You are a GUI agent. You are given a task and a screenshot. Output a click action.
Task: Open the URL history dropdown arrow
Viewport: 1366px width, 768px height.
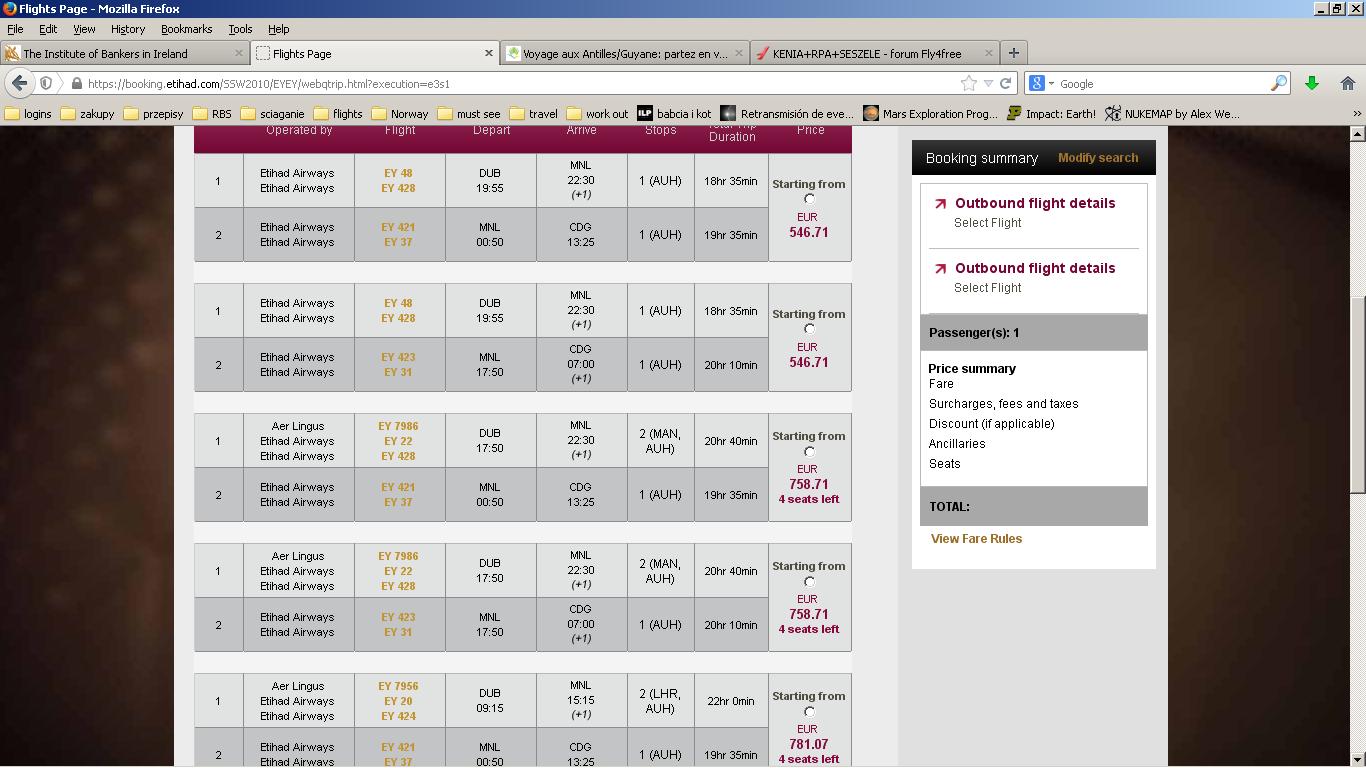click(988, 84)
